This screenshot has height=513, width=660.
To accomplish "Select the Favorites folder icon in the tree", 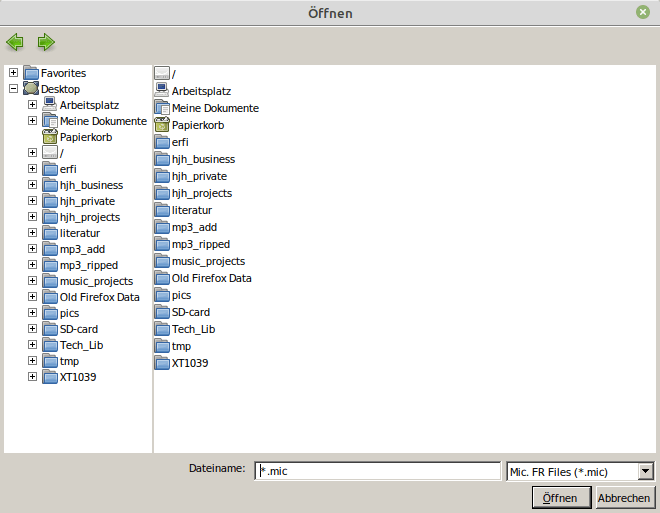I will [x=31, y=73].
